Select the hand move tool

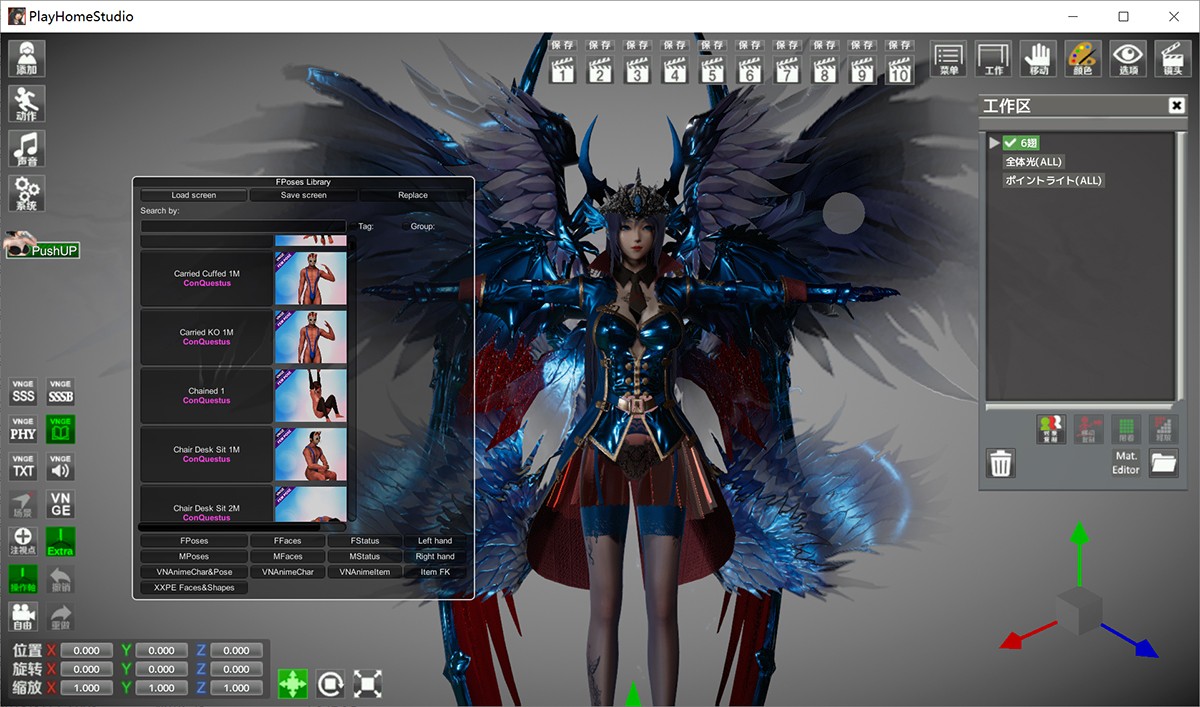[x=1039, y=59]
